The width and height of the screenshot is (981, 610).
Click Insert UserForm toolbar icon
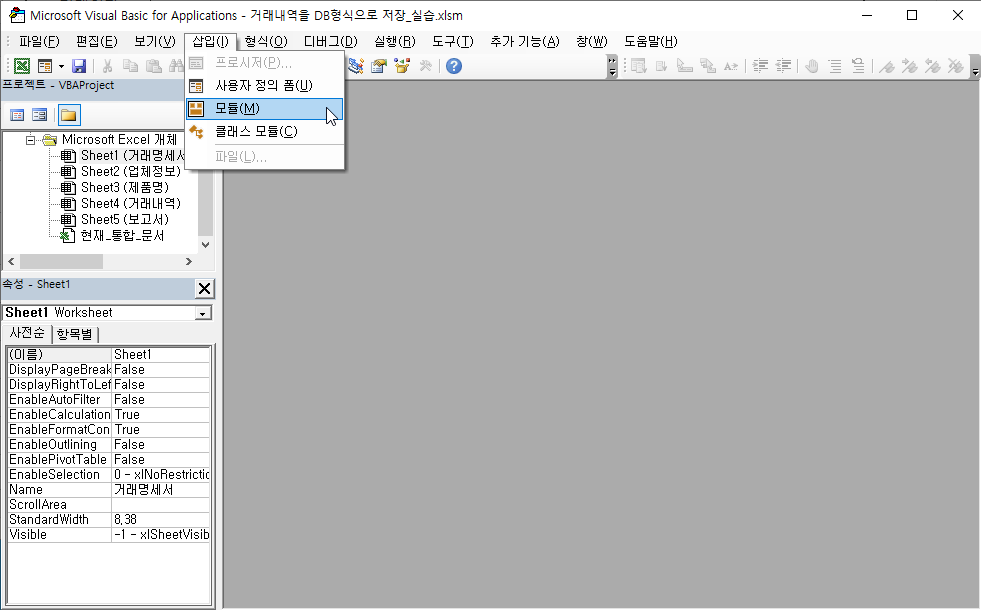point(45,66)
